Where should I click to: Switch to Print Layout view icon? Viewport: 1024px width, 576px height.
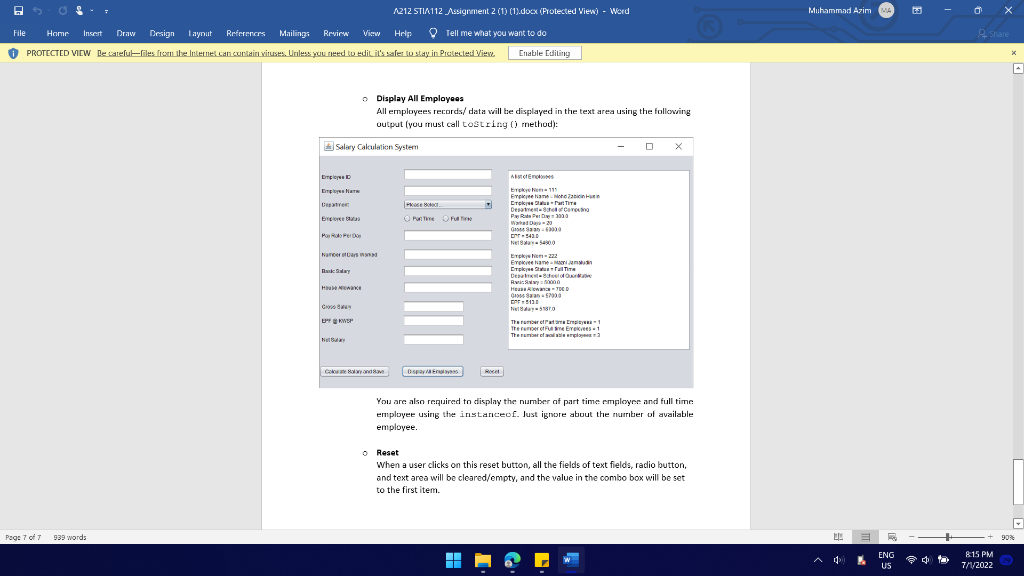tap(865, 537)
